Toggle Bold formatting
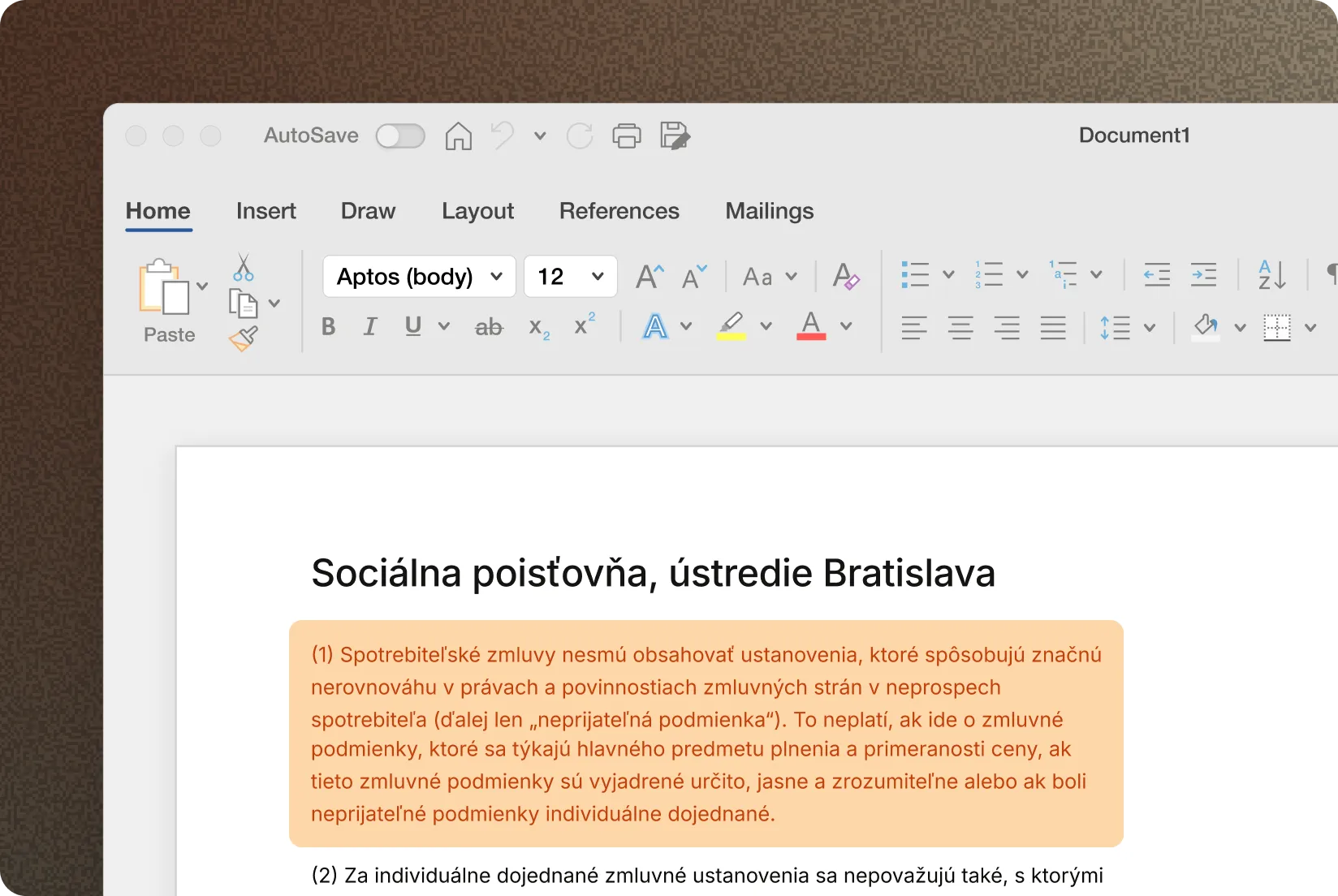The image size is (1338, 896). [x=328, y=326]
